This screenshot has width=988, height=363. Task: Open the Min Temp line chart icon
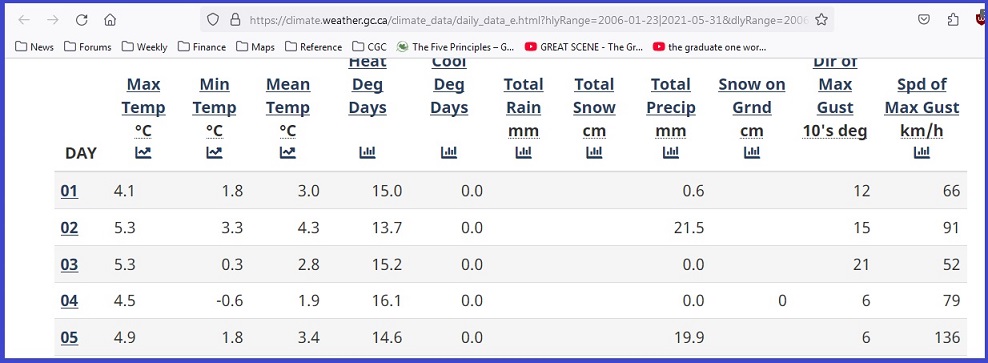point(214,152)
